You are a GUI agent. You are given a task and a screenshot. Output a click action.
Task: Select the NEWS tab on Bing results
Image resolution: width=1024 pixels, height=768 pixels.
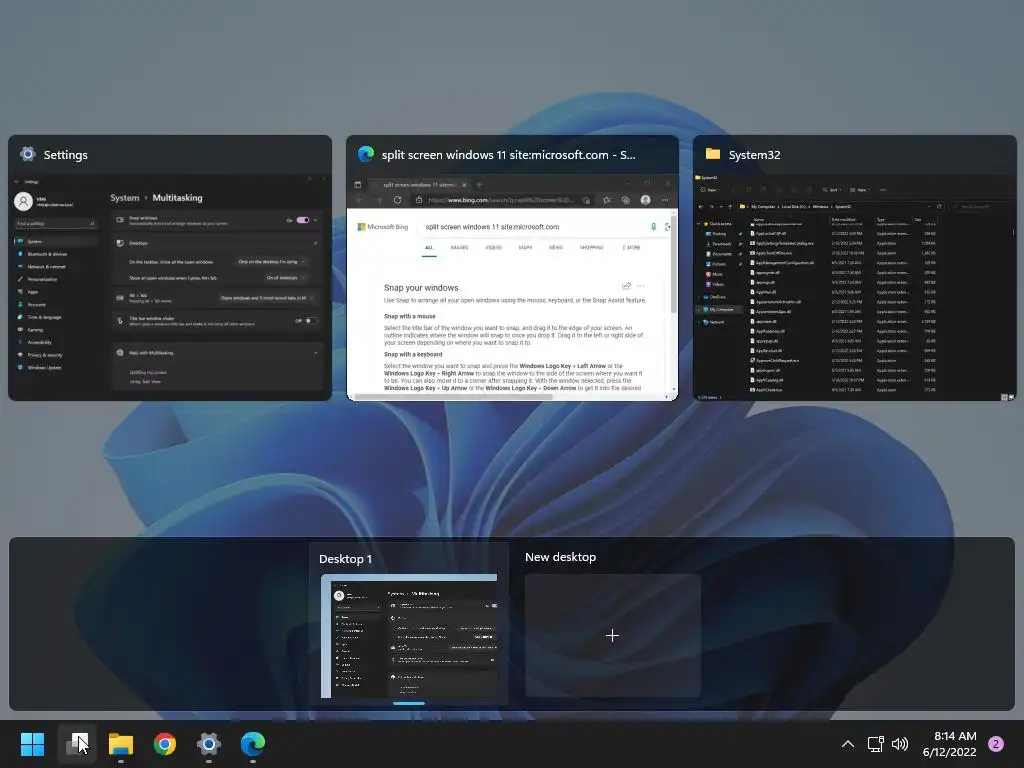556,248
